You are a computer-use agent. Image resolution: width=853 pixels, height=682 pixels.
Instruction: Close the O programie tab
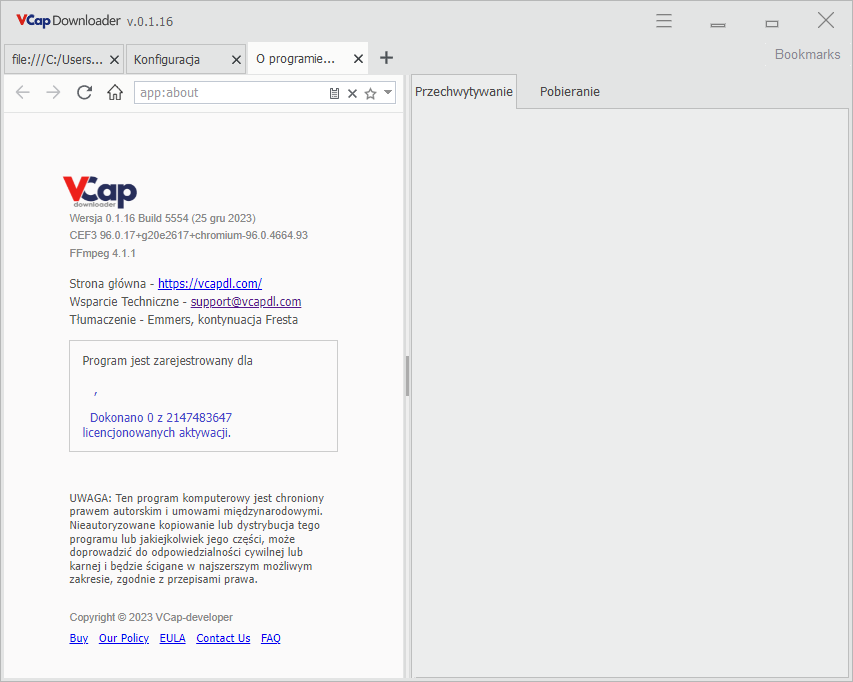click(358, 59)
